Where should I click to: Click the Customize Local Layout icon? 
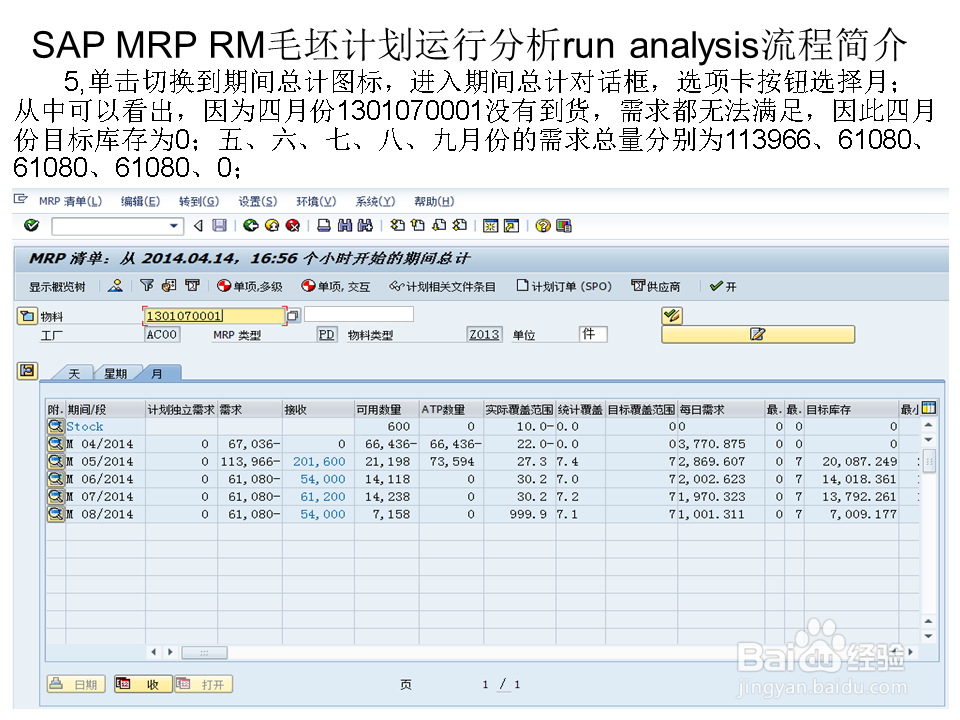[564, 226]
